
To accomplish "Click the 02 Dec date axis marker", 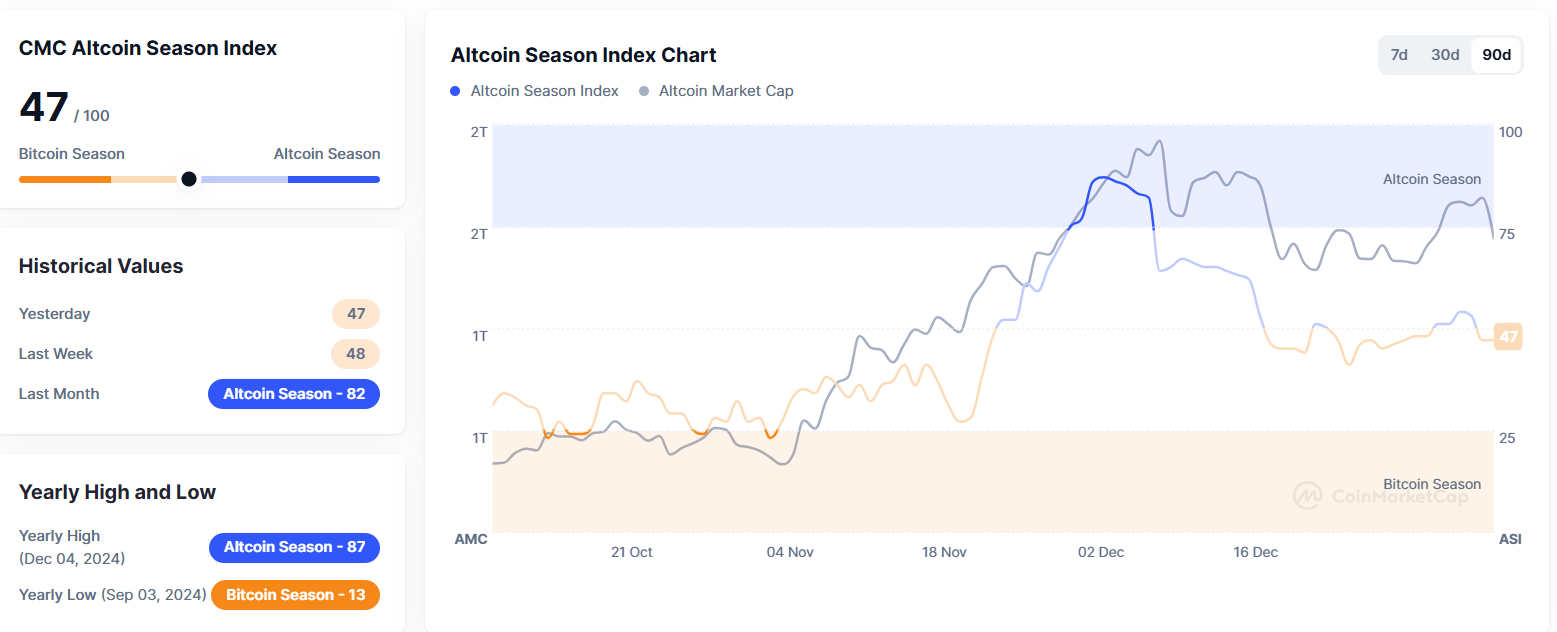I will [1101, 552].
